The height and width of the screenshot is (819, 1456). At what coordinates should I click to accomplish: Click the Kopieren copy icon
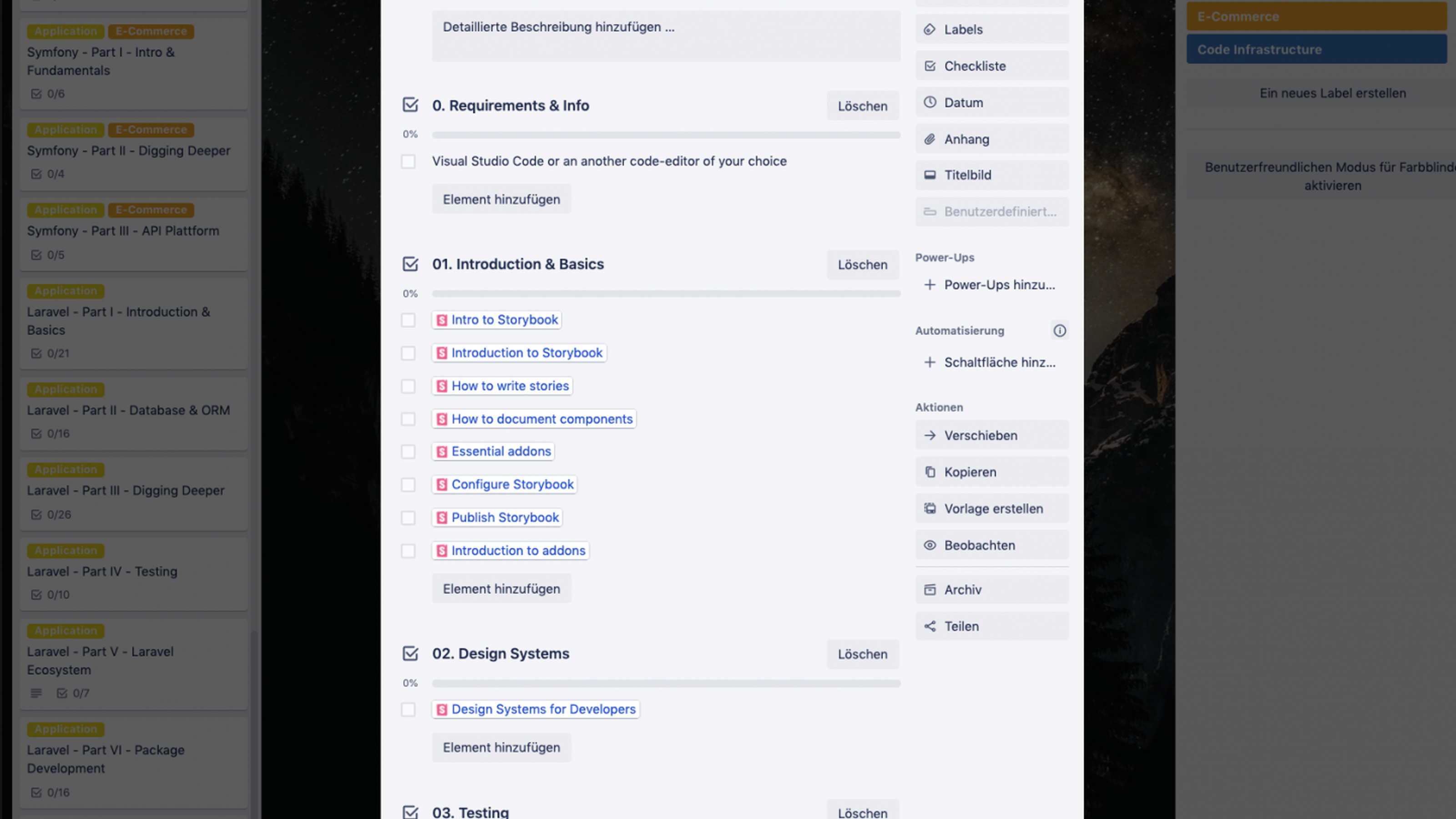pyautogui.click(x=929, y=472)
